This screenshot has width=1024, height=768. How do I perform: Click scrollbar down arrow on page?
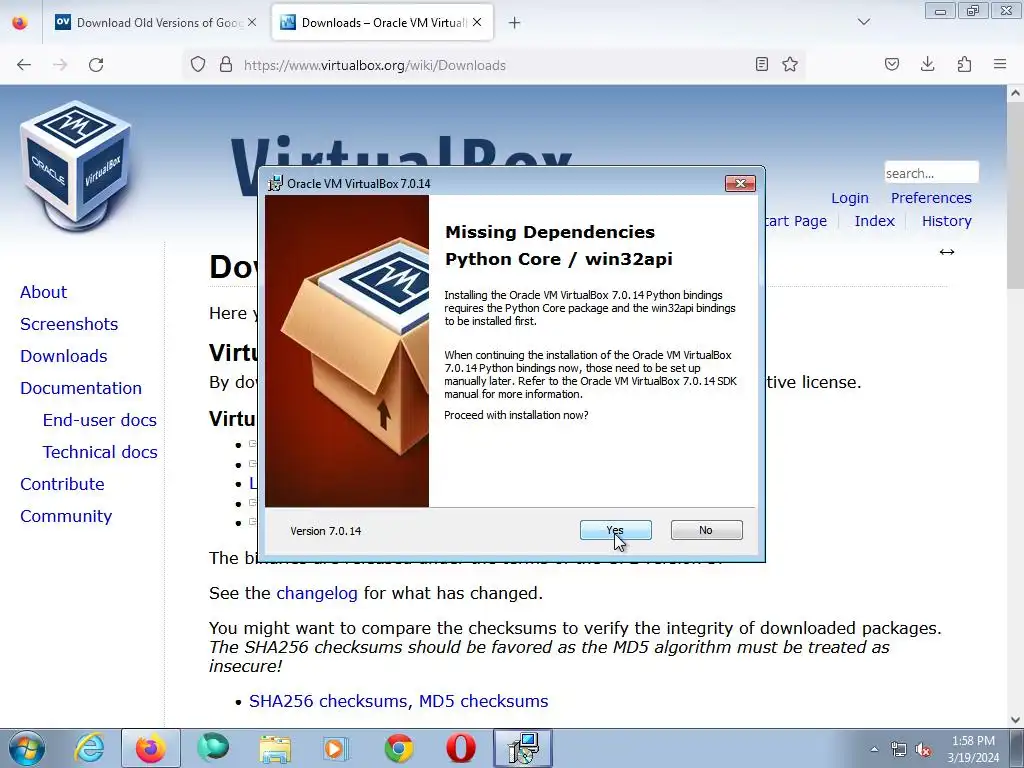[1015, 720]
